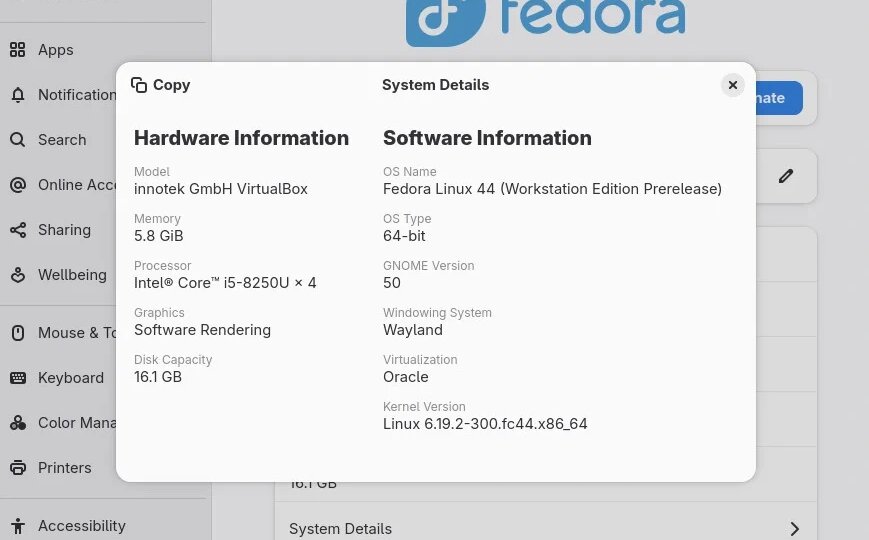This screenshot has height=540, width=869.
Task: Click the Hardware Information heading
Action: tap(242, 138)
